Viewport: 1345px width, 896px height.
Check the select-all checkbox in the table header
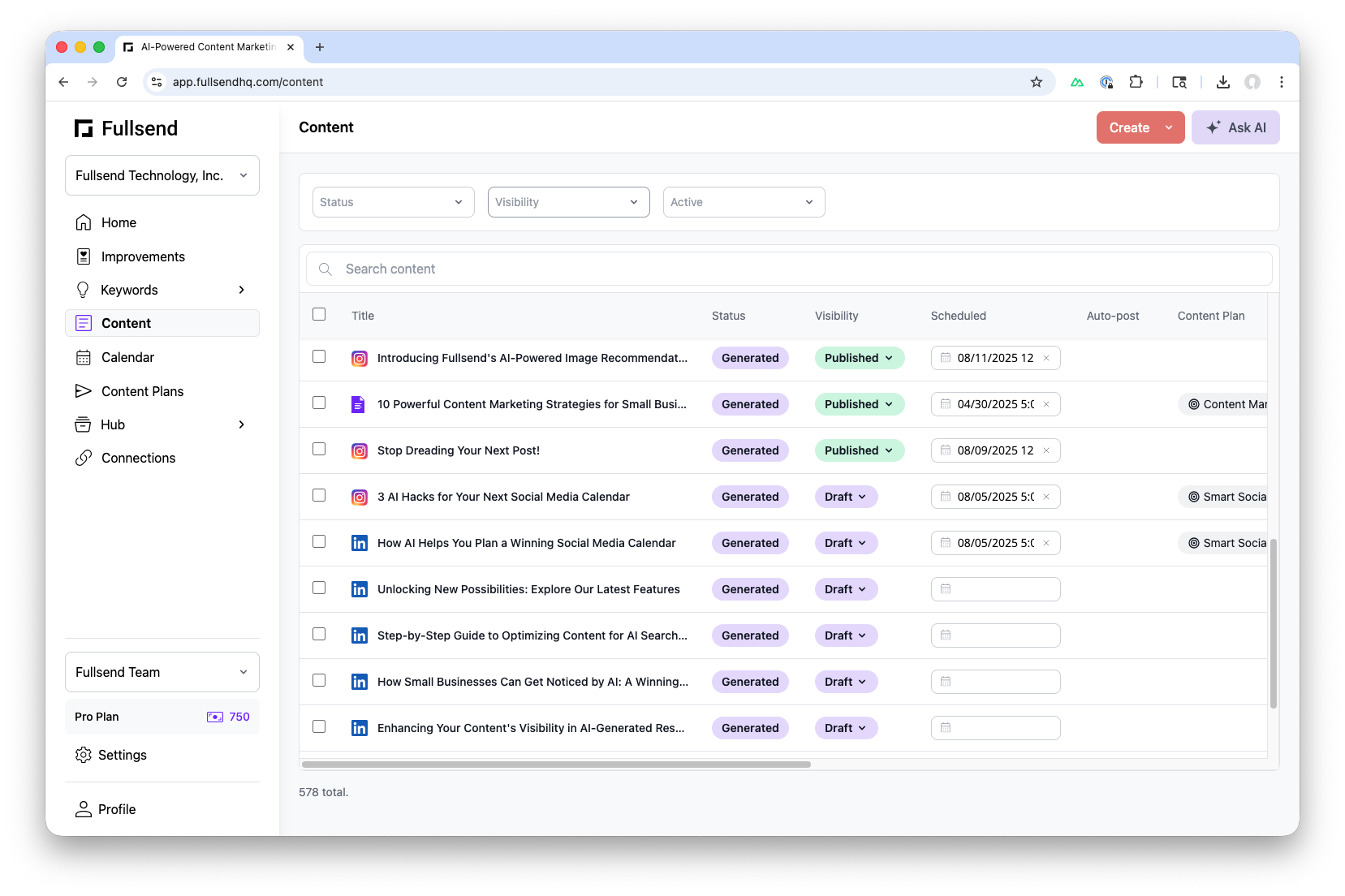(x=319, y=314)
